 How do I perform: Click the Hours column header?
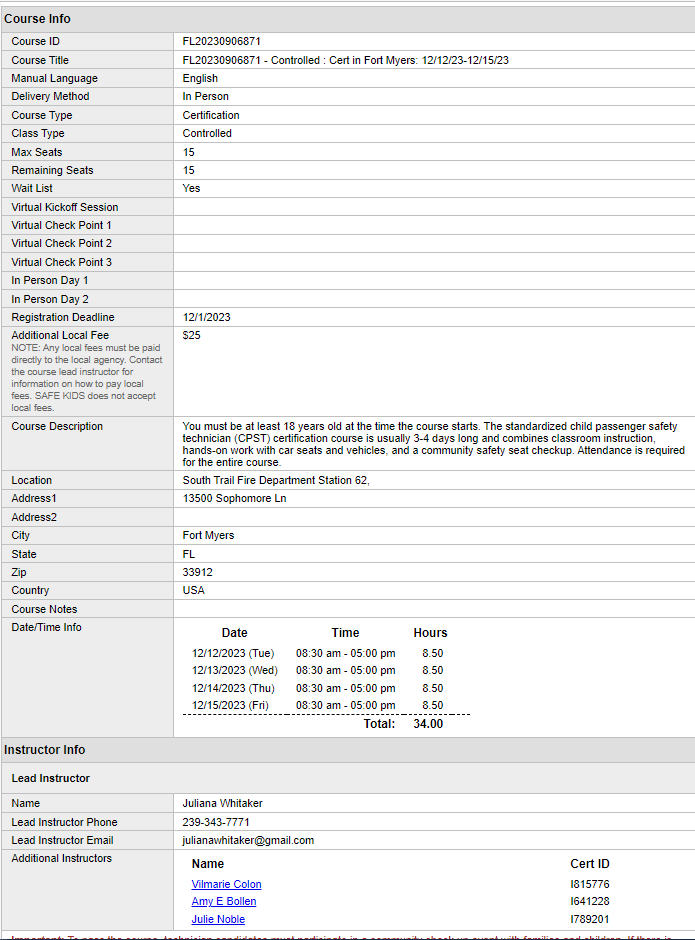point(430,633)
